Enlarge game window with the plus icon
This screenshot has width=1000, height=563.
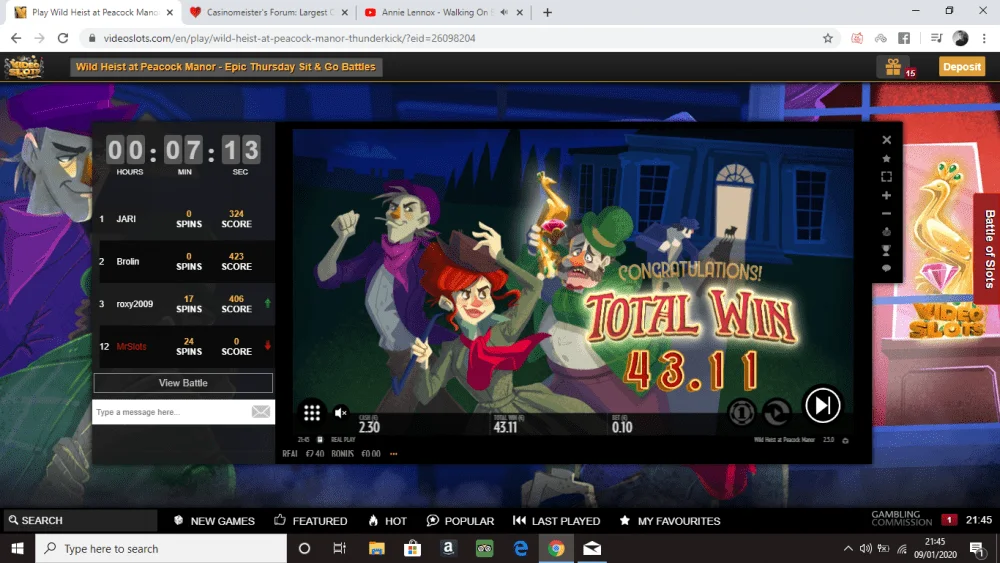886,195
